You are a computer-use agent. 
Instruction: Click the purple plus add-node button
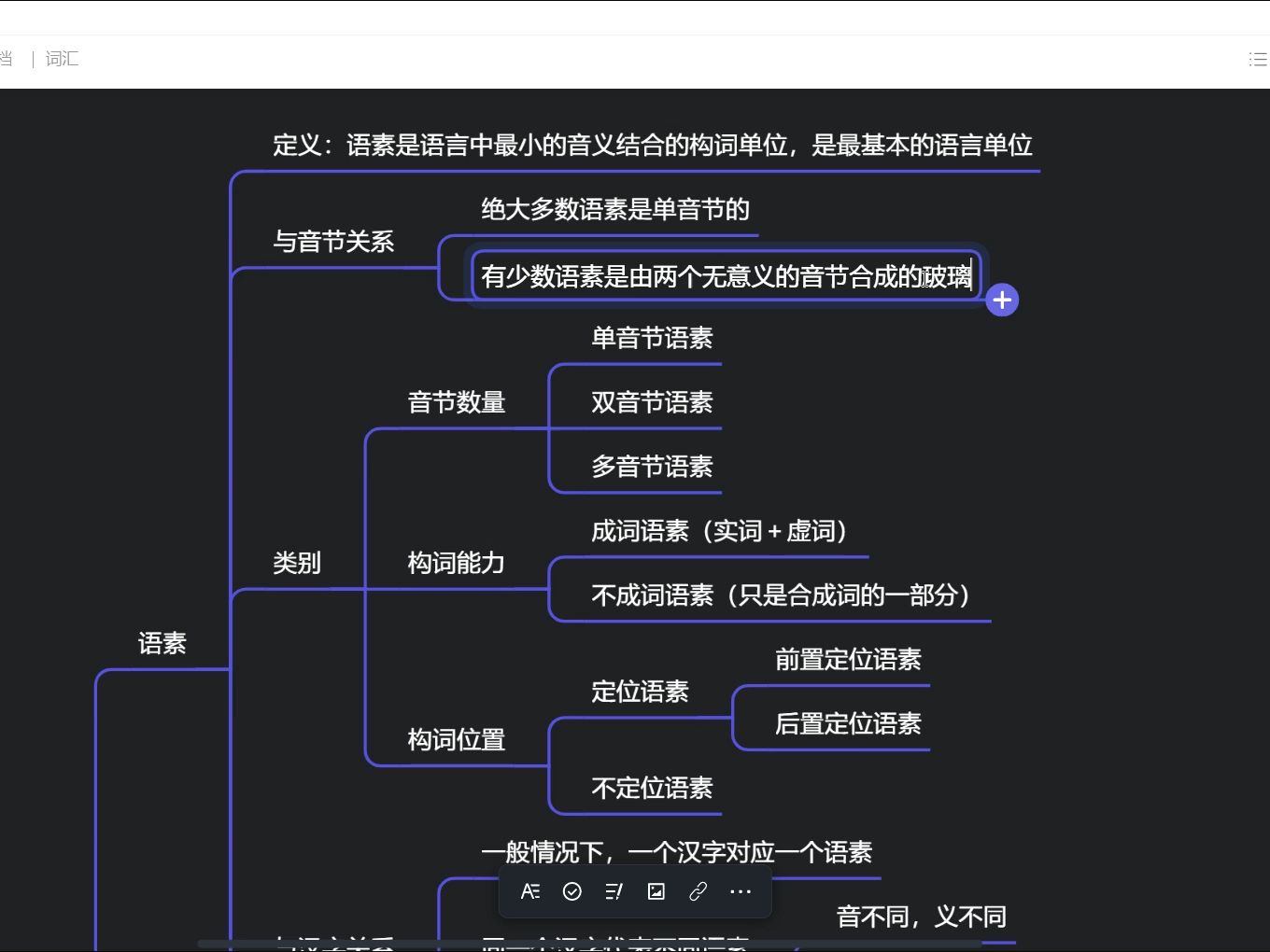1002,301
